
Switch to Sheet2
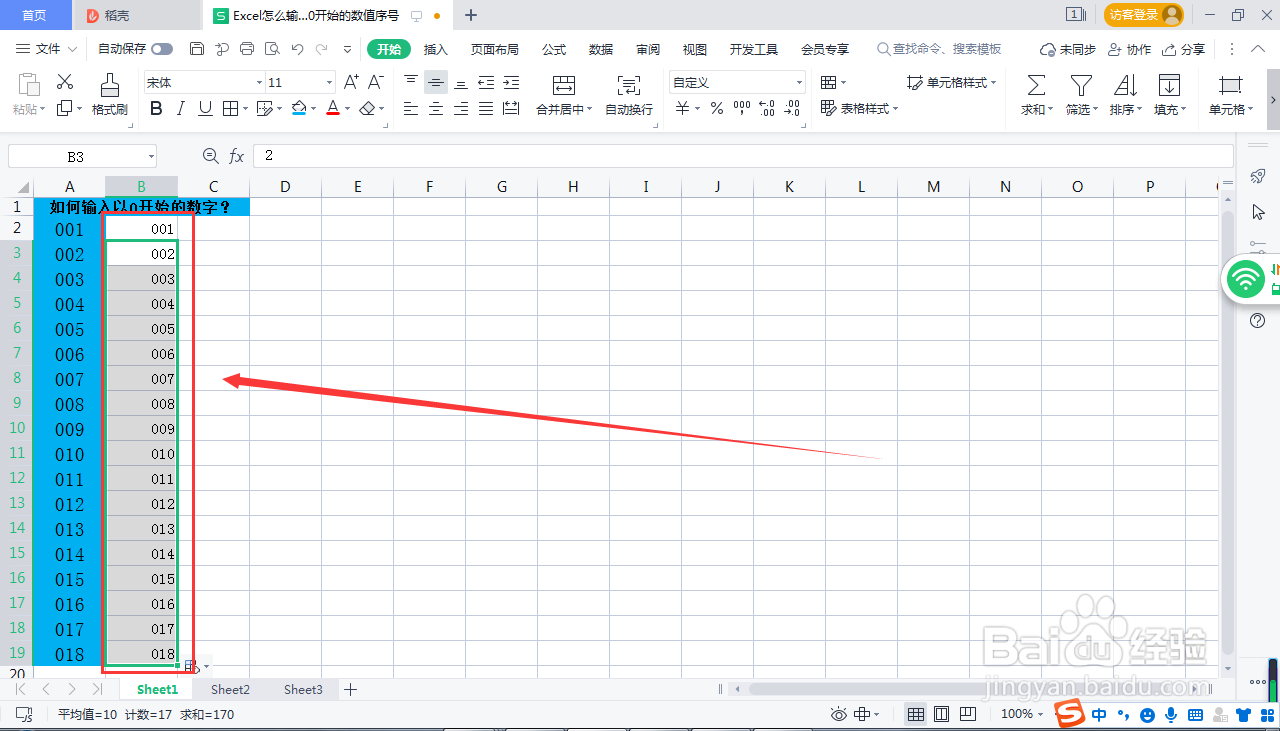coord(230,689)
